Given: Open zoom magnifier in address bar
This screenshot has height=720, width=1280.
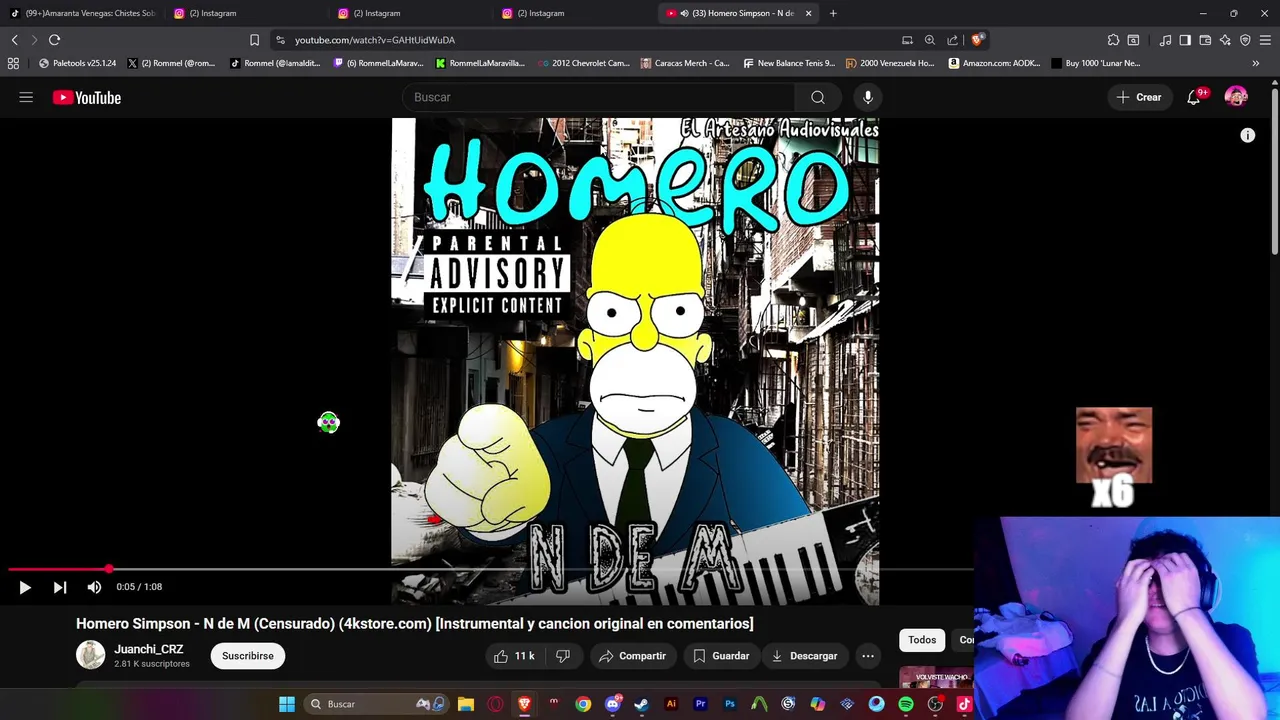Looking at the screenshot, I should click(x=930, y=40).
